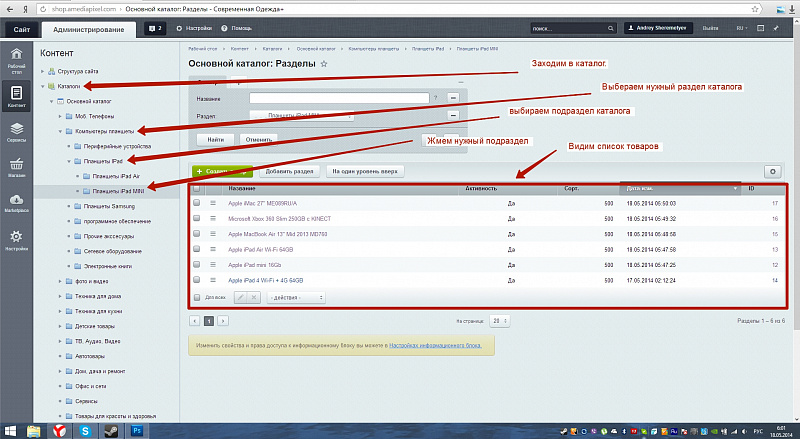The height and width of the screenshot is (439, 800).
Task: Expand the Моб. Телефоны tree node
Action: [x=60, y=116]
